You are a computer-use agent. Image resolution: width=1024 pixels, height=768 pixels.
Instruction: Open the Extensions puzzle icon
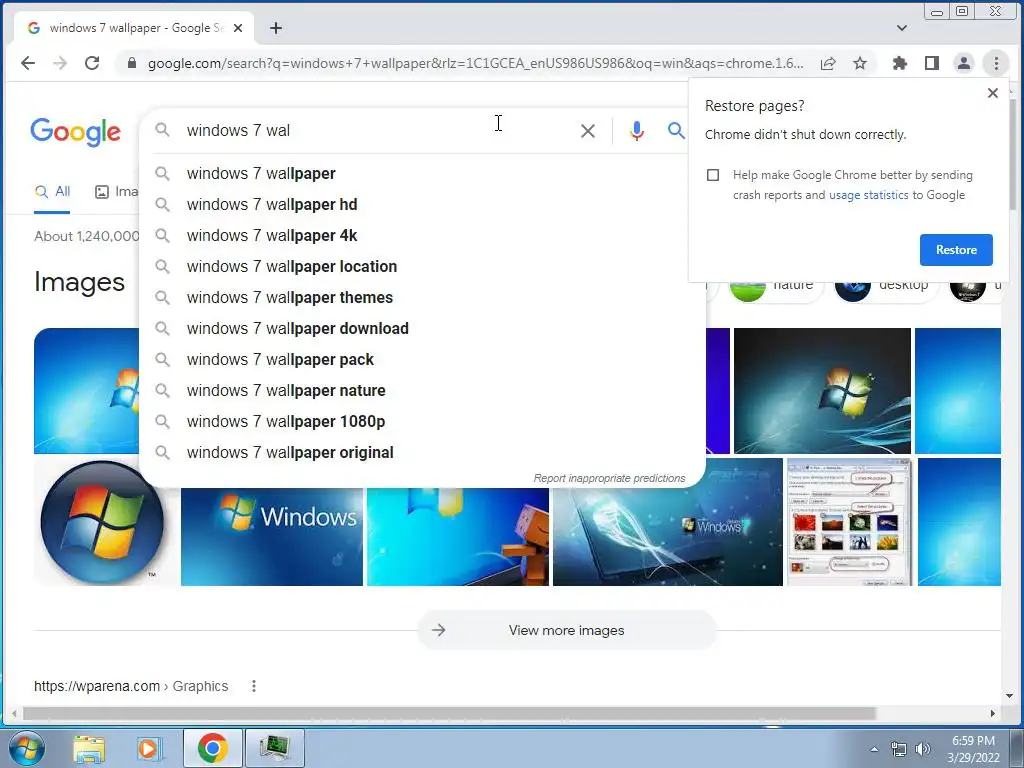tap(900, 63)
